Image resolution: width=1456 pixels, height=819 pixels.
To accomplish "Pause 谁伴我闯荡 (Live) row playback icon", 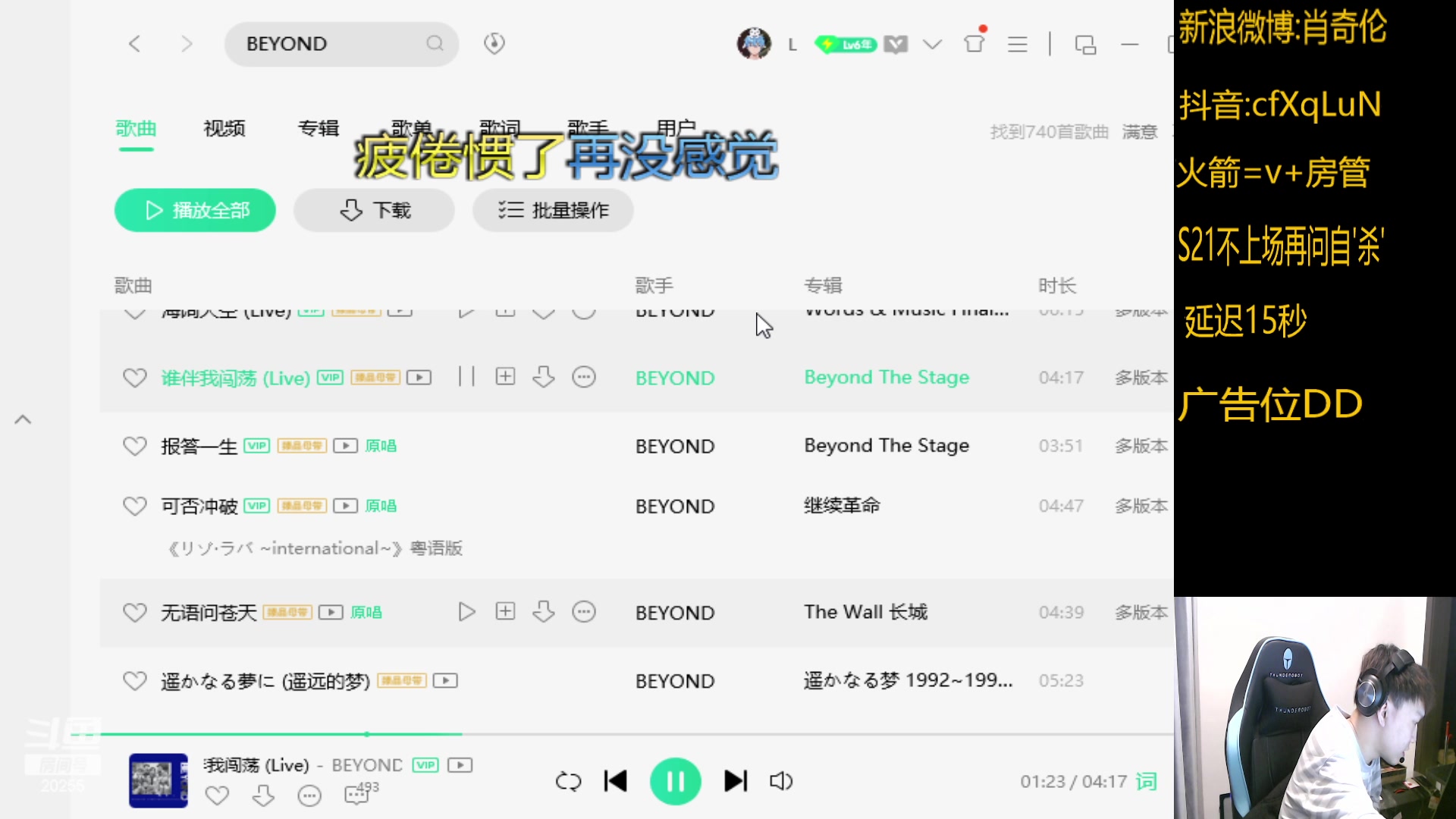I will coord(466,377).
